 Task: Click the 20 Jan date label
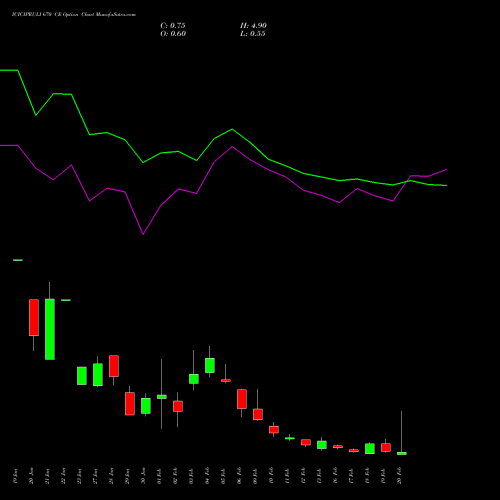[31, 476]
